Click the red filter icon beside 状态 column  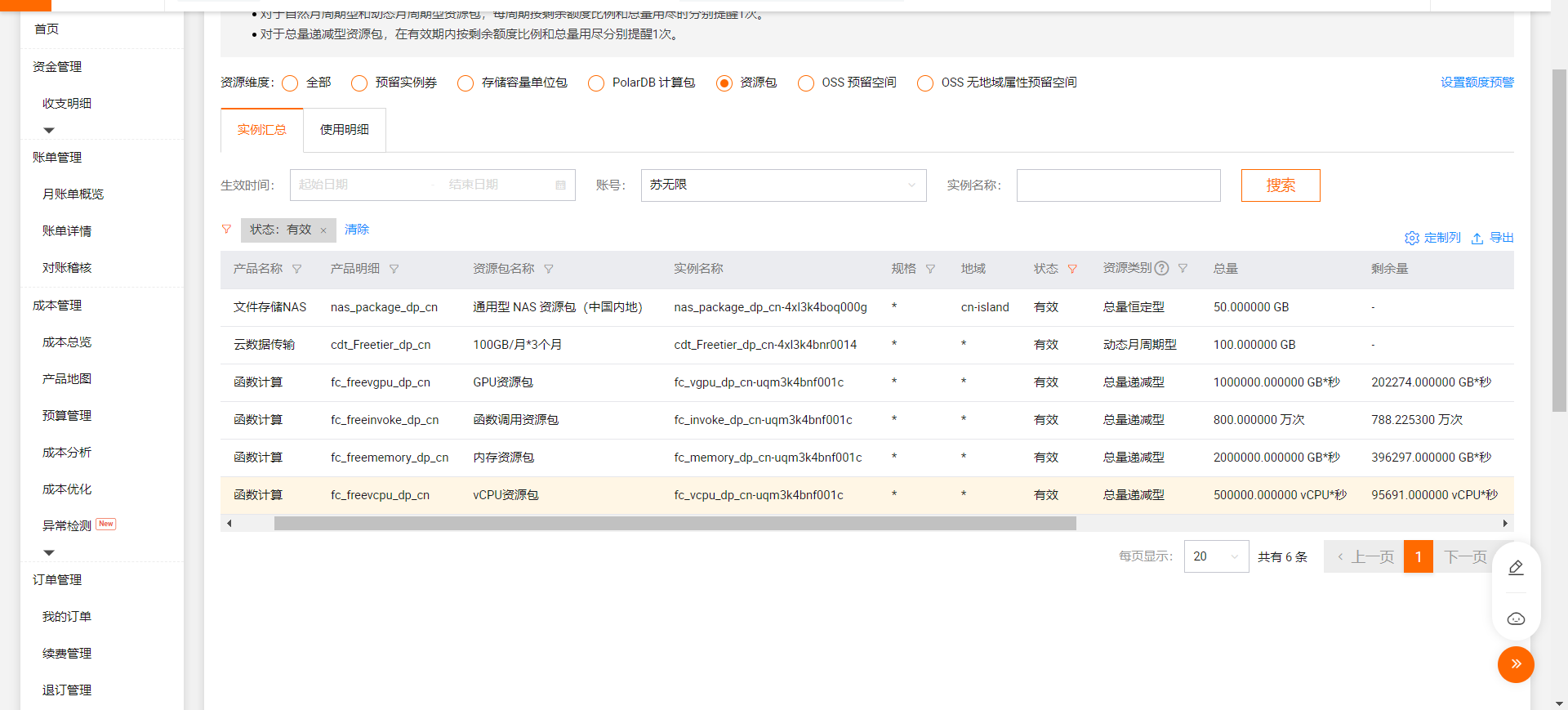pyautogui.click(x=1072, y=269)
